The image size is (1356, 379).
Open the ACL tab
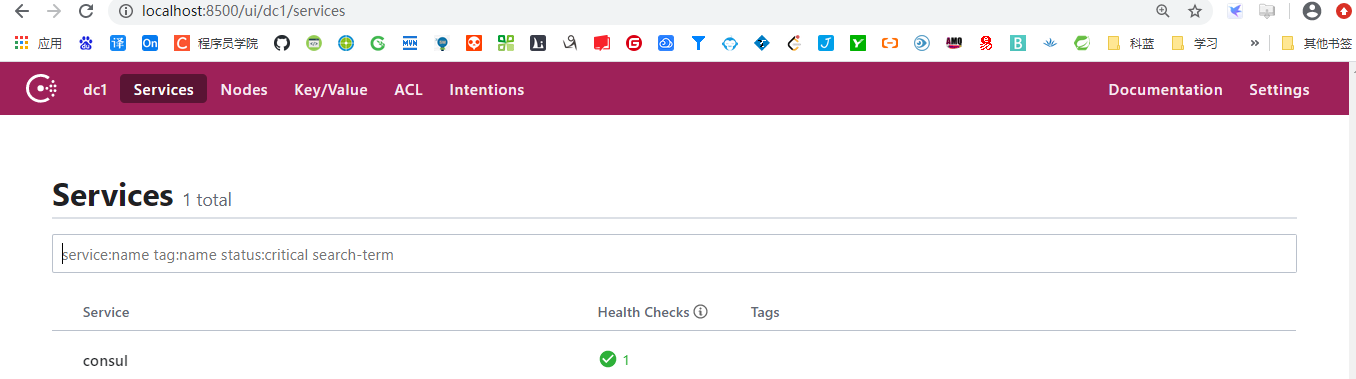pos(408,89)
